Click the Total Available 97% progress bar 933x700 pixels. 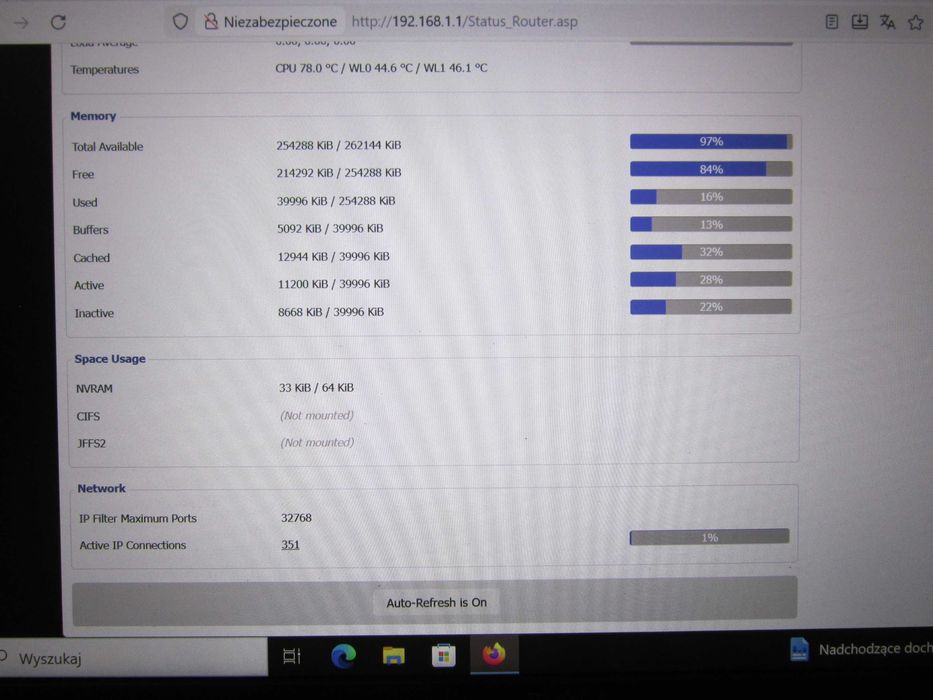point(711,141)
